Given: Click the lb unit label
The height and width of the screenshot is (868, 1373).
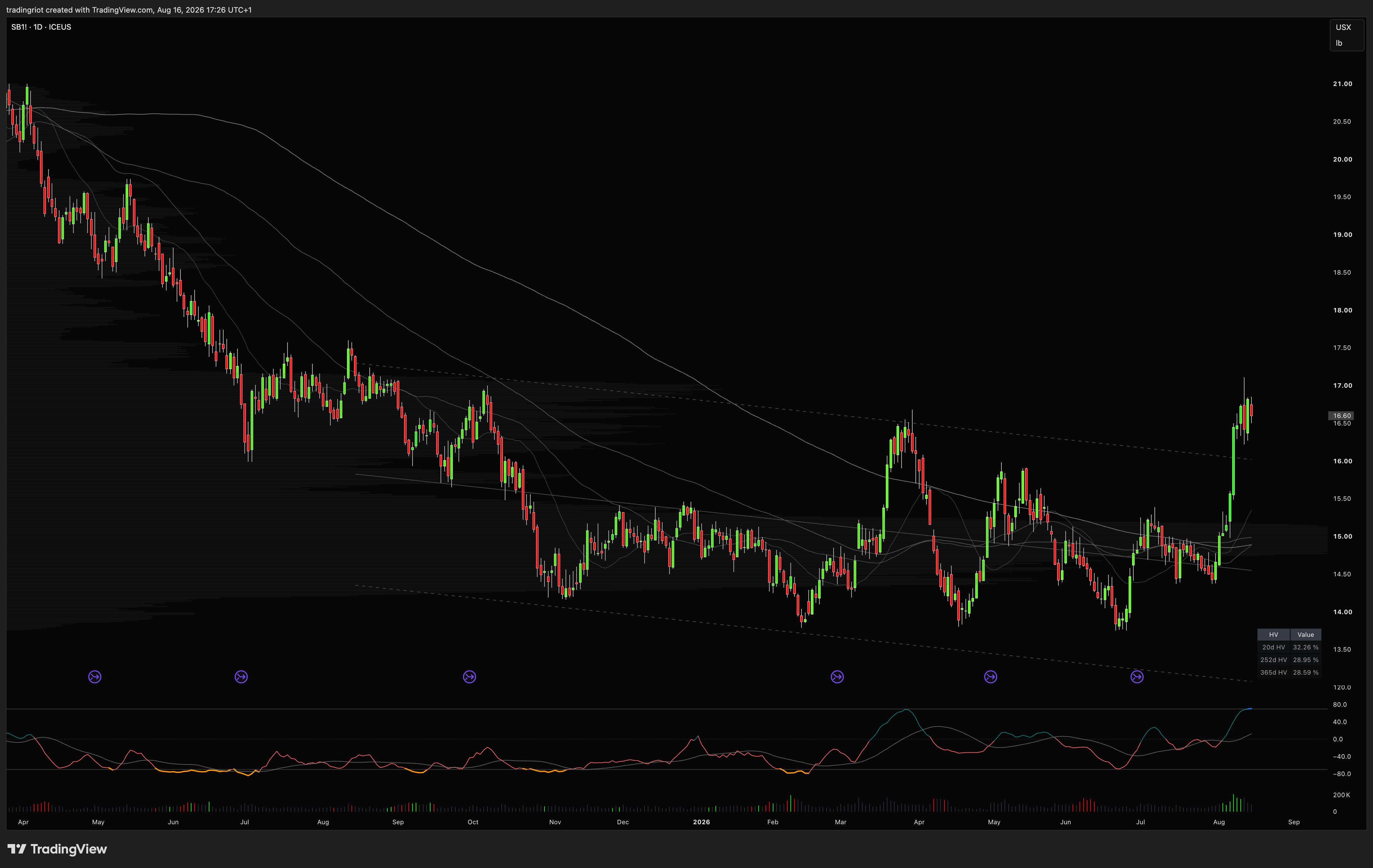Looking at the screenshot, I should [1339, 43].
